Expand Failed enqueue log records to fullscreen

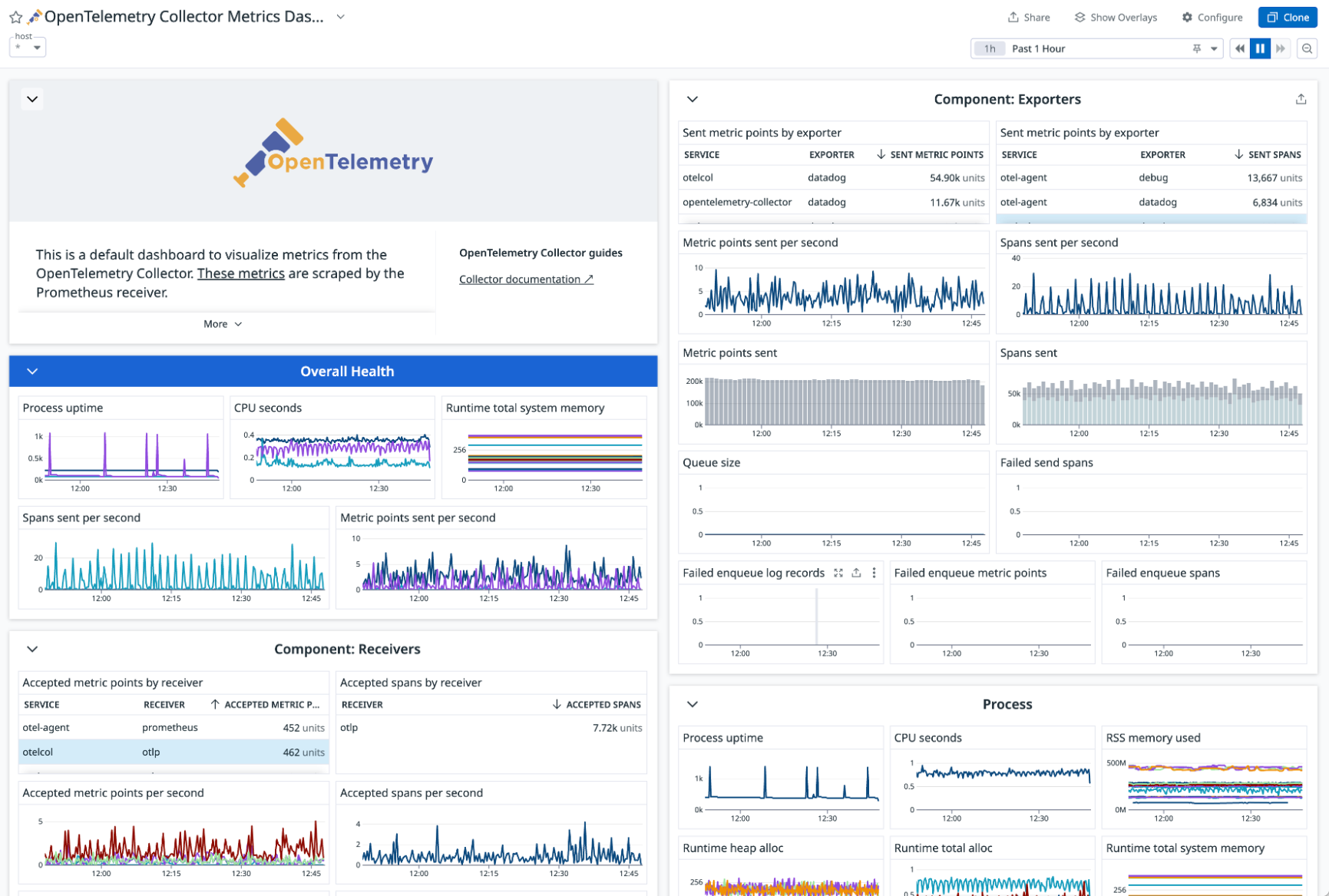click(x=838, y=573)
